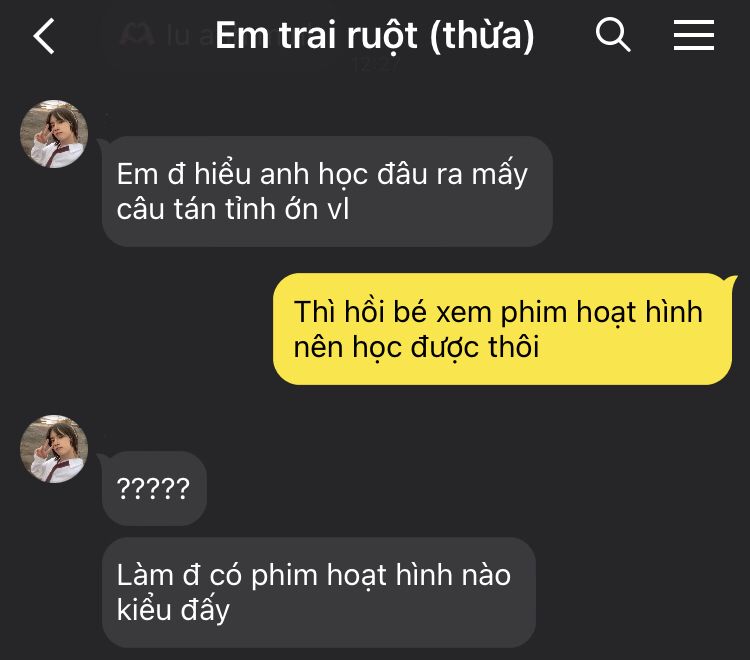Click the words kiểu đấy in last bubble
Screen dimensions: 750x660
(x=173, y=610)
